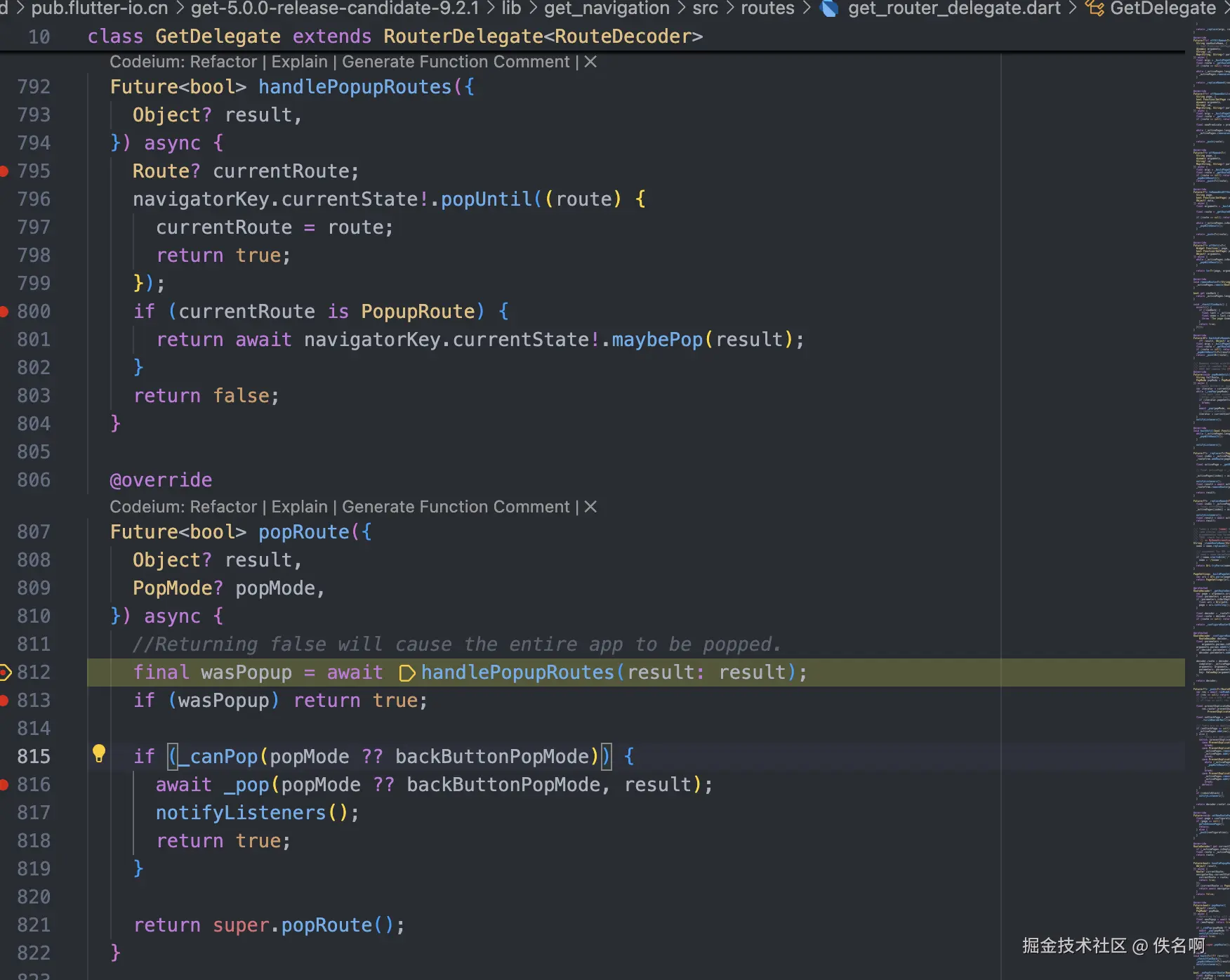1230x980 pixels.
Task: Open the src breadcrumb folder
Action: coord(705,8)
